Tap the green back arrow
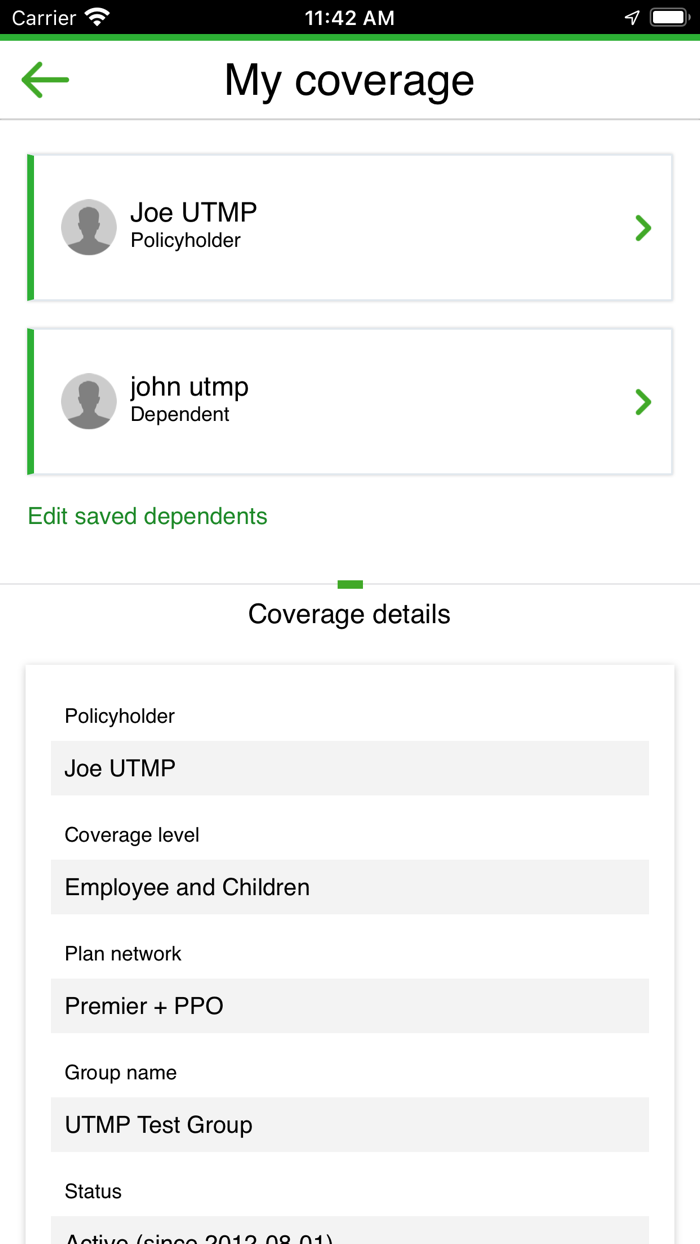The width and height of the screenshot is (700, 1244). pyautogui.click(x=44, y=79)
